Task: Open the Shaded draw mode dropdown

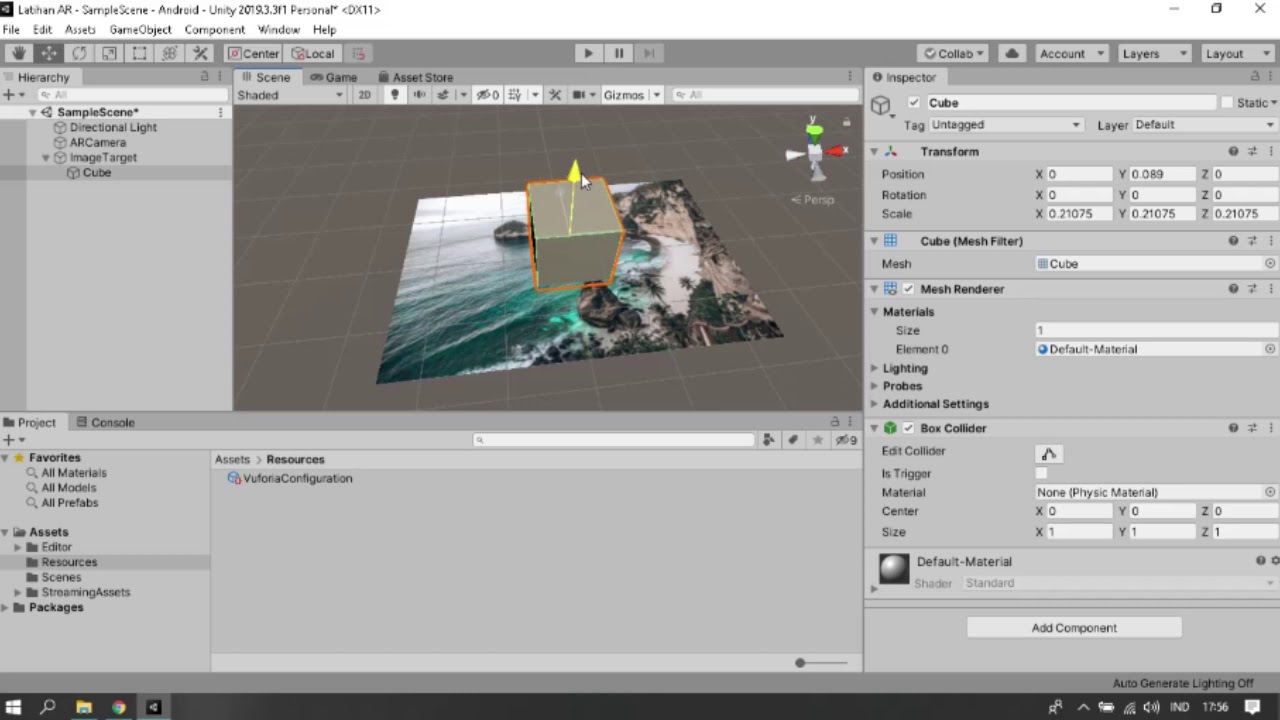Action: (290, 95)
